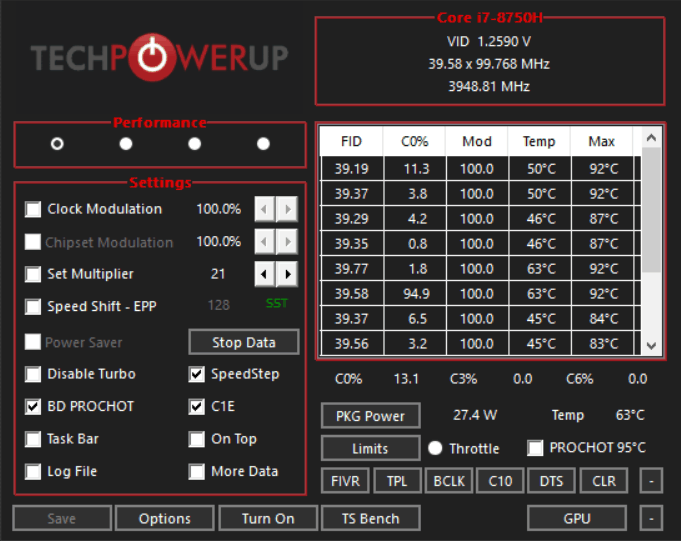The image size is (681, 541).
Task: Increase the Set Multiplier value
Action: click(287, 274)
